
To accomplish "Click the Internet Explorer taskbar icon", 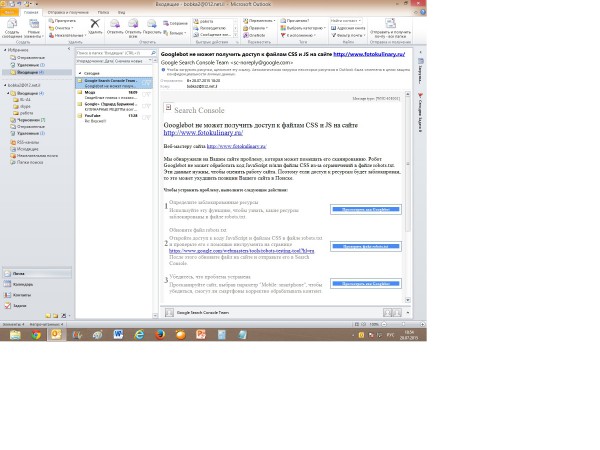I will pos(139,335).
